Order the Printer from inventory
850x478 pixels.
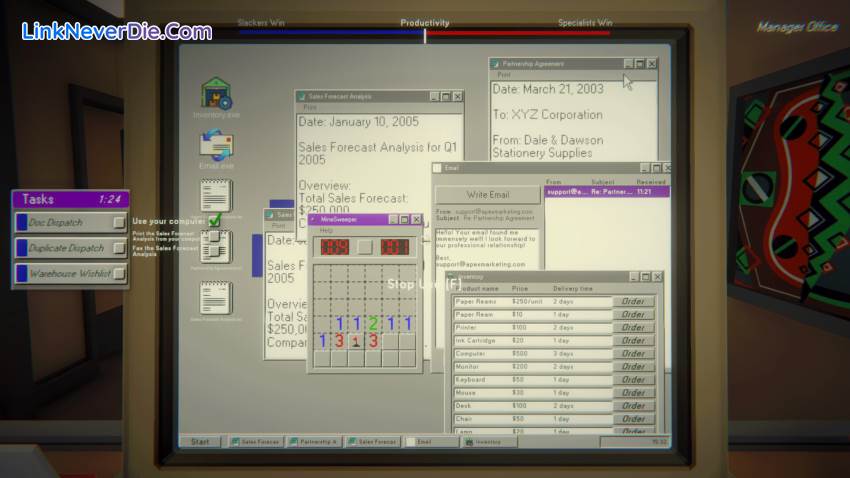pyautogui.click(x=632, y=327)
